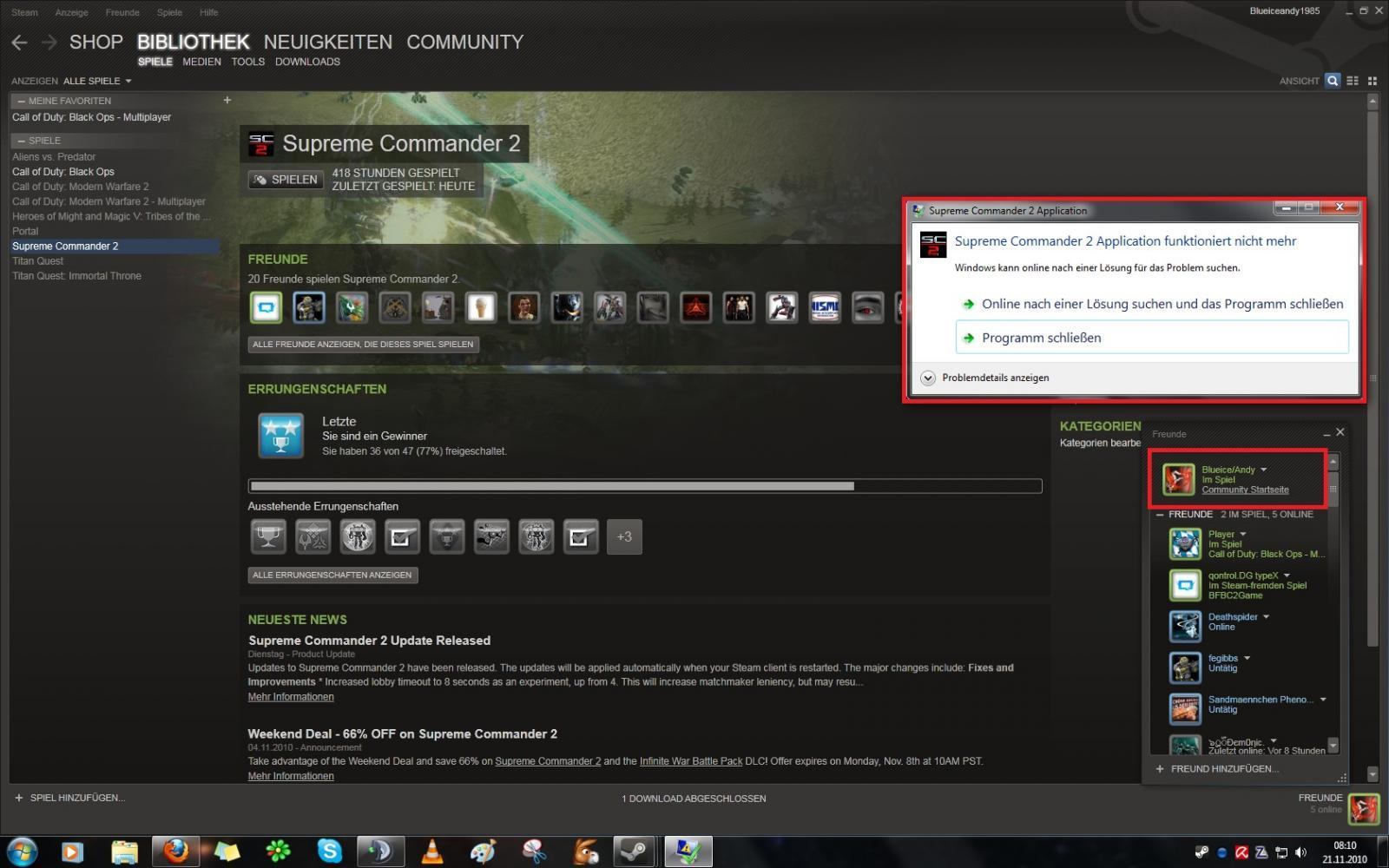This screenshot has width=1389, height=868.
Task: Switch to grid view icon
Action: coord(1373,81)
